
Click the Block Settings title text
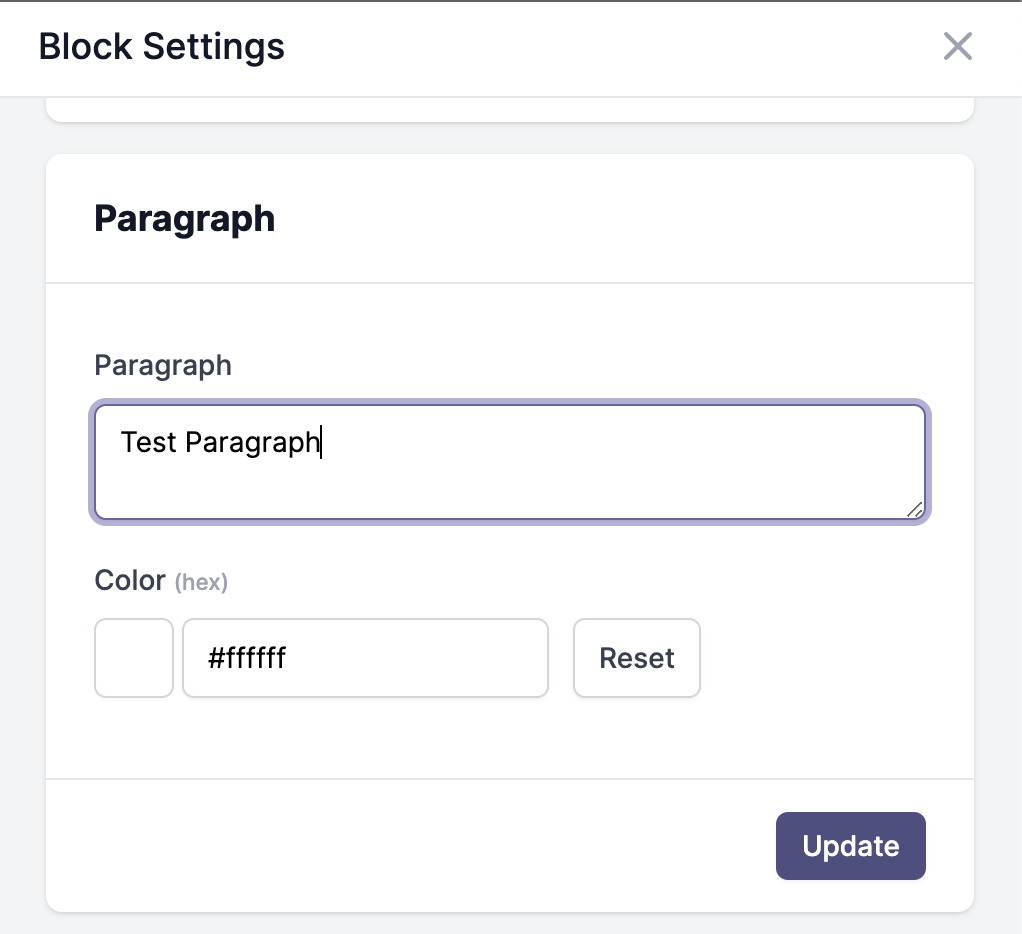162,46
